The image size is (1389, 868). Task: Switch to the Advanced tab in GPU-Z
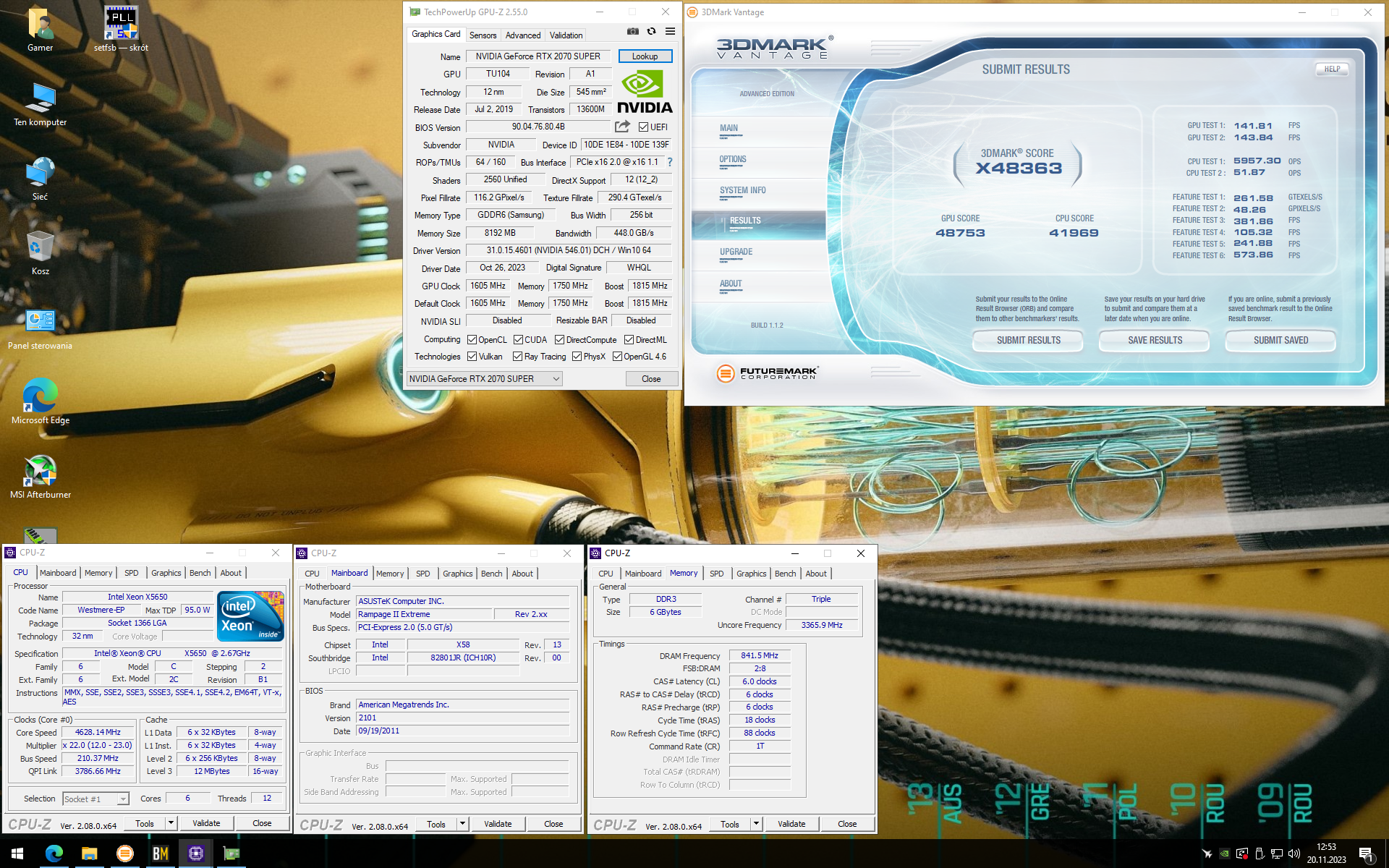click(x=523, y=35)
